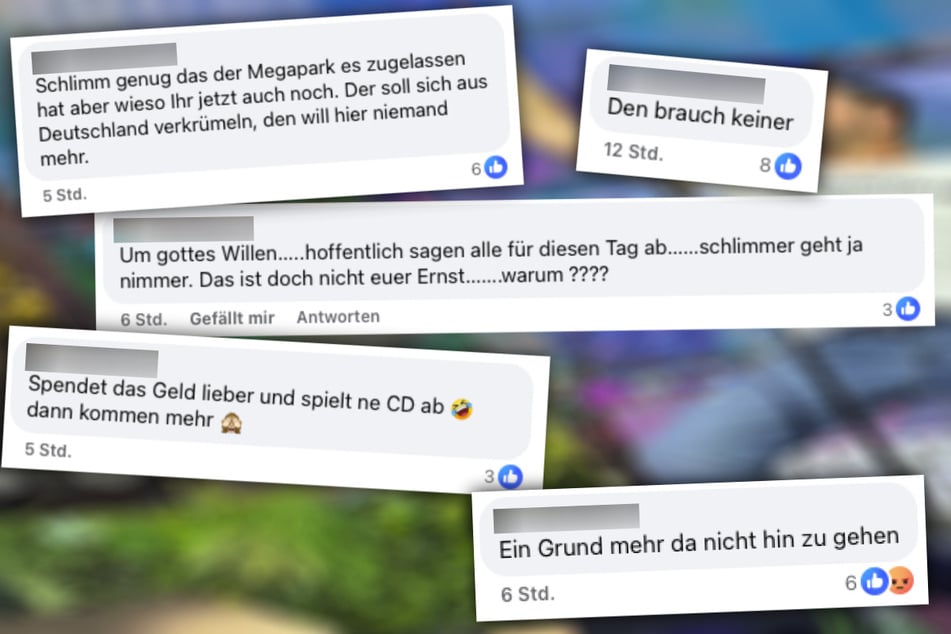Click the thumbs-up icon on 'Den brauch keiner'
951x634 pixels.
pos(788,166)
